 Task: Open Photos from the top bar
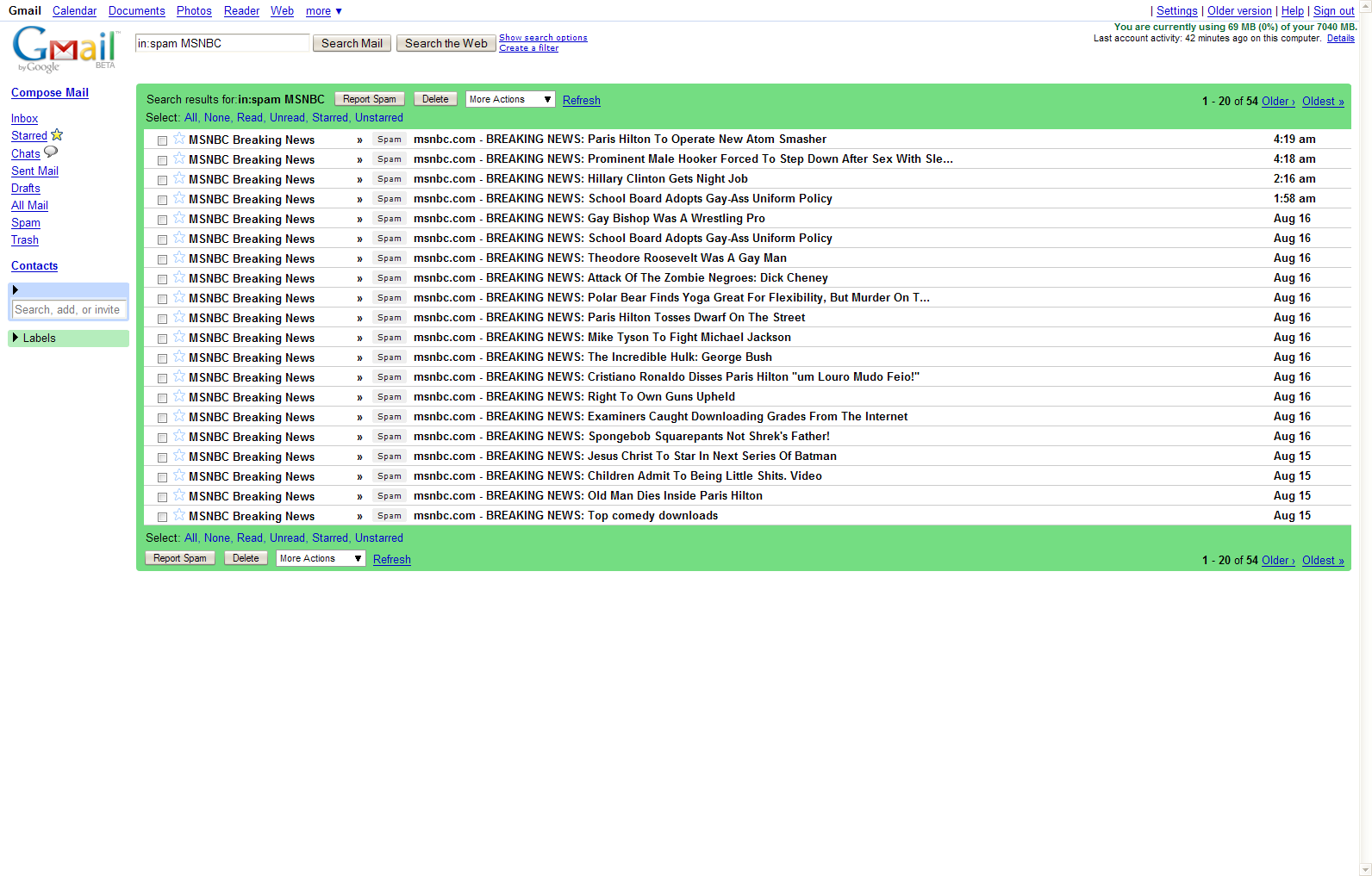[194, 11]
